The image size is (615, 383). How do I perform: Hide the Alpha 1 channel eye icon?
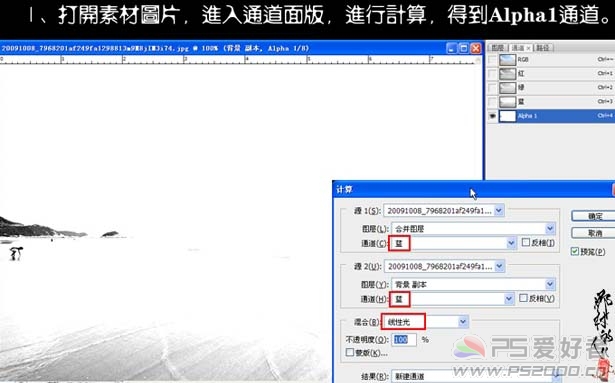pyautogui.click(x=492, y=116)
